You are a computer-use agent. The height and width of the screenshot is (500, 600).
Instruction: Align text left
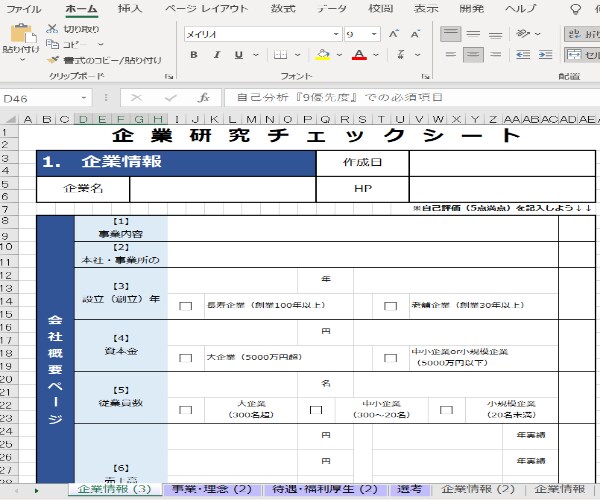pyautogui.click(x=450, y=55)
